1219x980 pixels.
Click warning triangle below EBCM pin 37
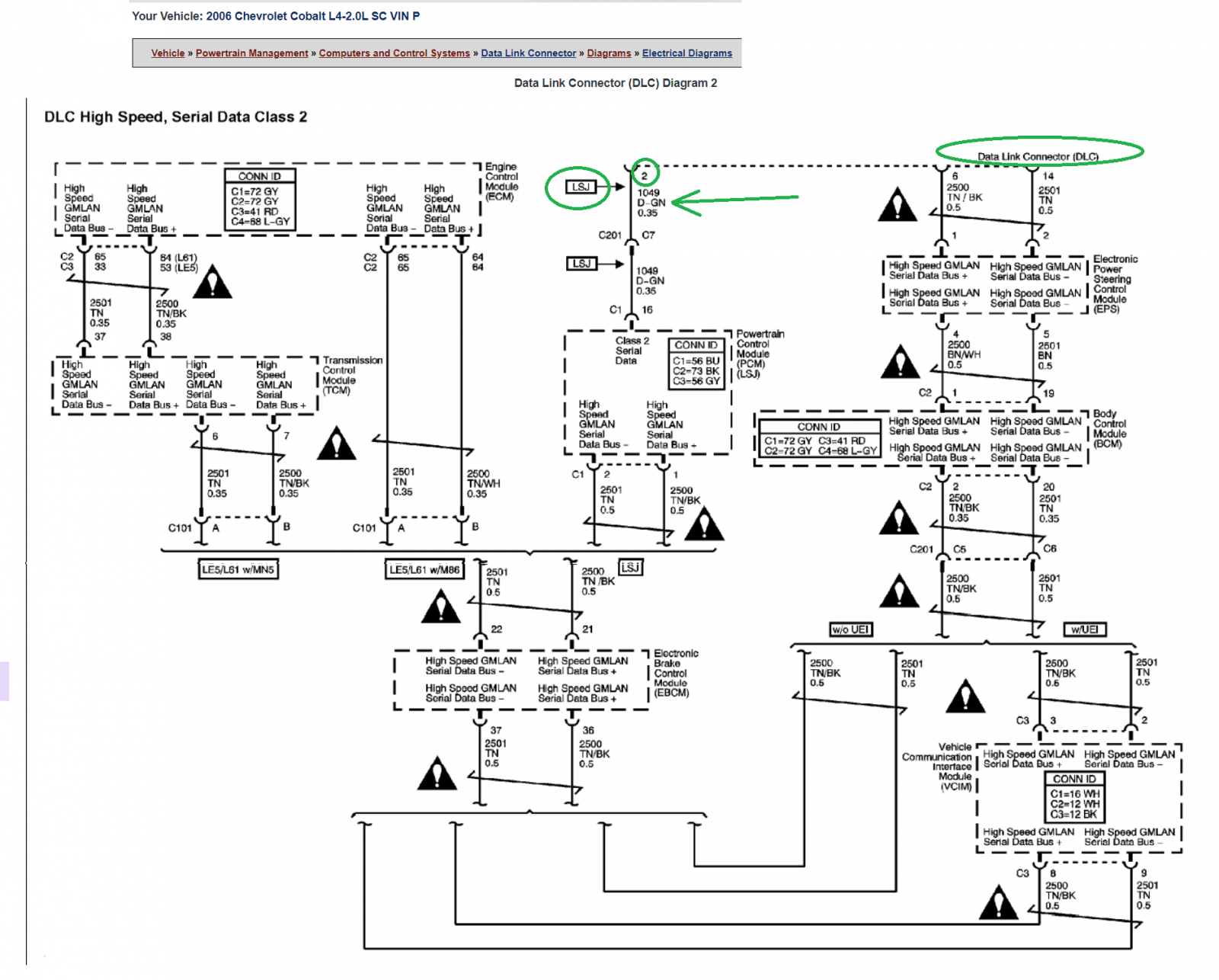click(437, 773)
